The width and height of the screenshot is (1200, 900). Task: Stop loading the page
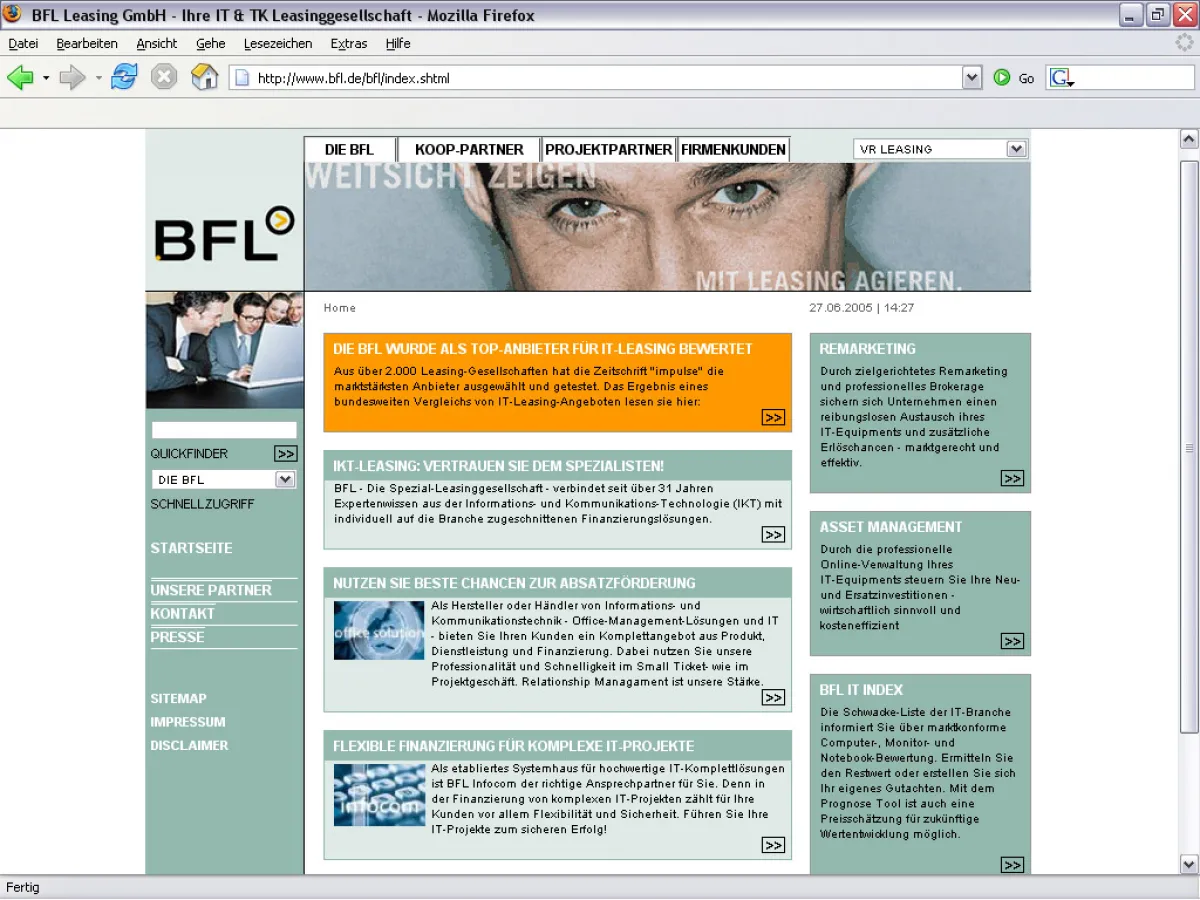tap(163, 77)
